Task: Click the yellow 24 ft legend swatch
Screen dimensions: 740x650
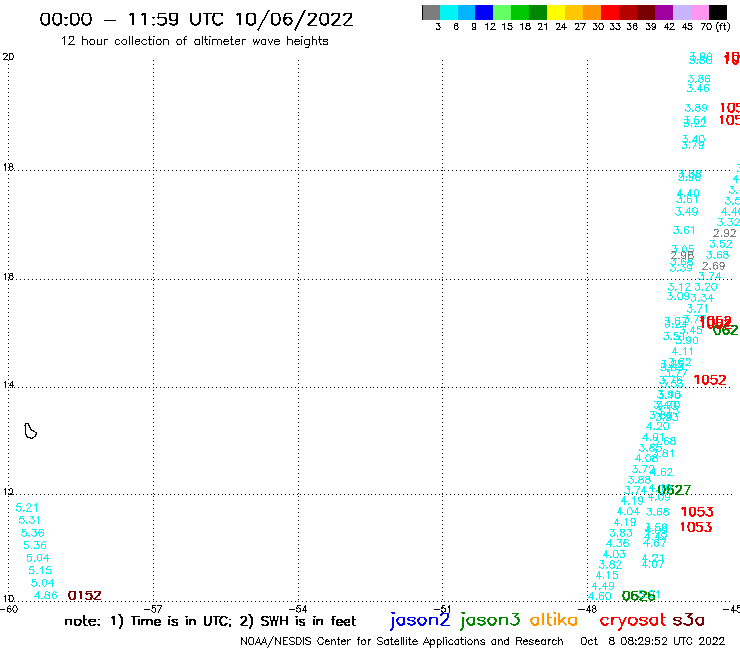Action: click(x=556, y=12)
